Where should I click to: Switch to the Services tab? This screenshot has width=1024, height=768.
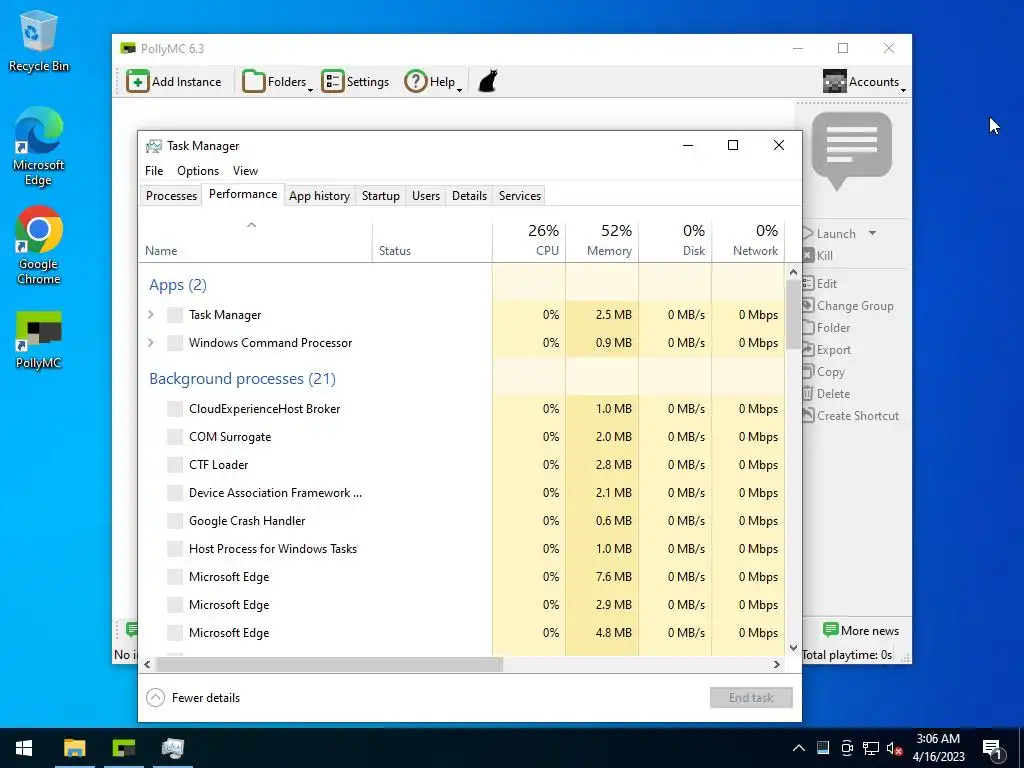pyautogui.click(x=520, y=196)
